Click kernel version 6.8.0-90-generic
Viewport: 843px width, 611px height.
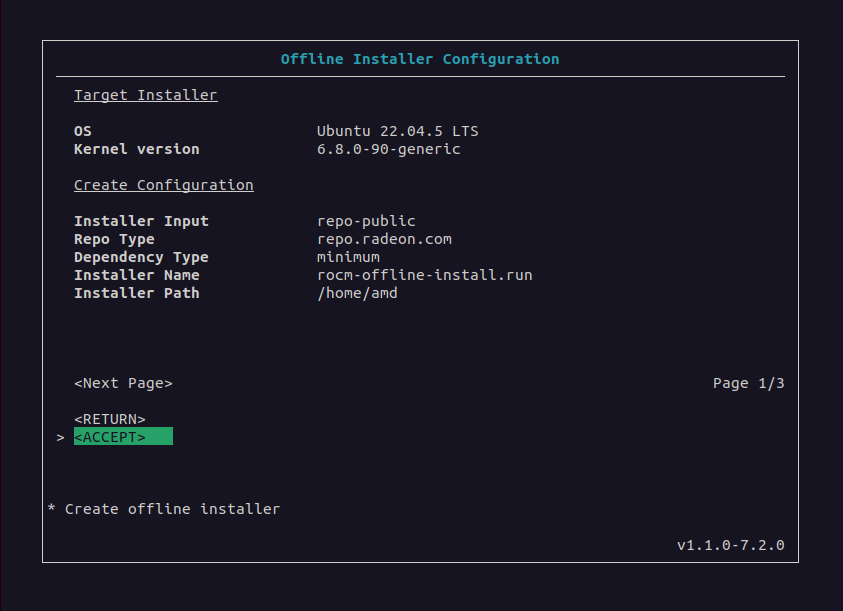click(x=388, y=149)
